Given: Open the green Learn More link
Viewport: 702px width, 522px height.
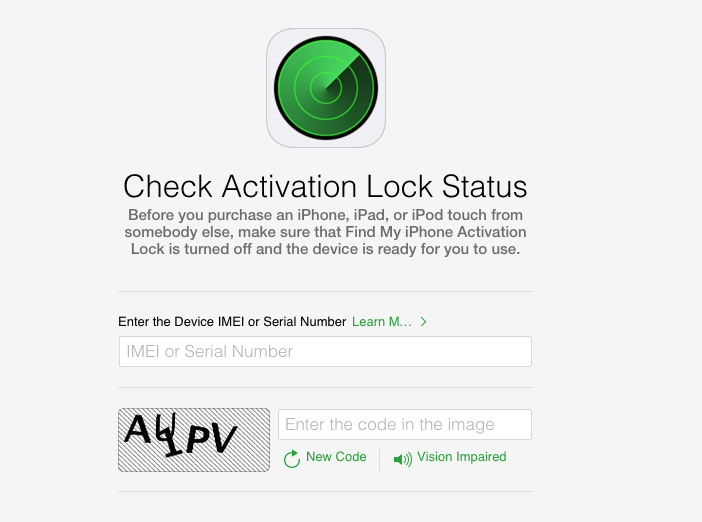Looking at the screenshot, I should click(381, 321).
